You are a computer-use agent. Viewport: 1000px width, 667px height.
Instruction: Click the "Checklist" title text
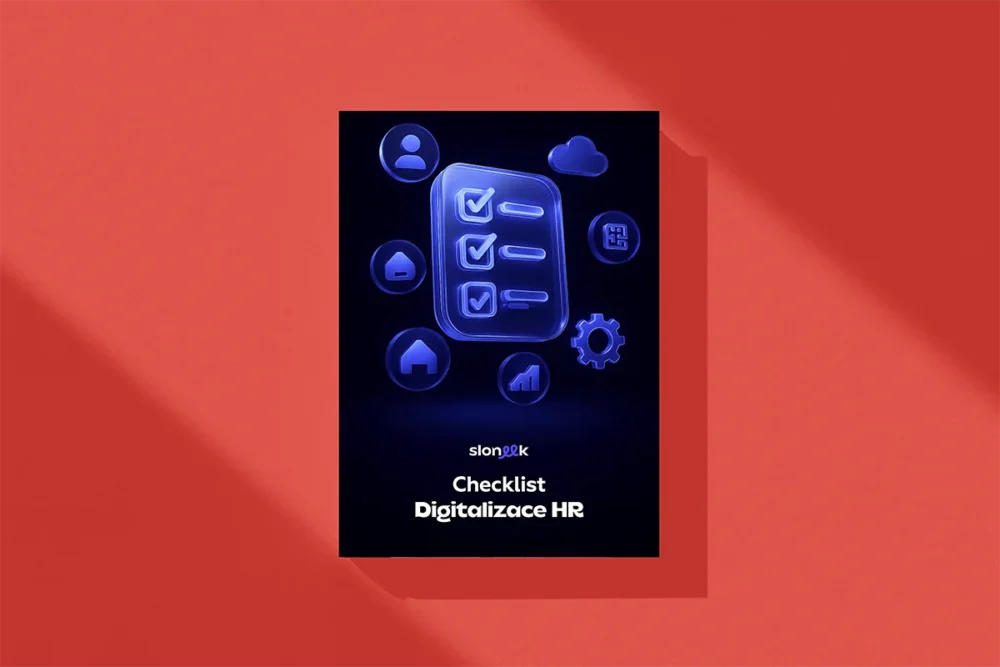(499, 484)
